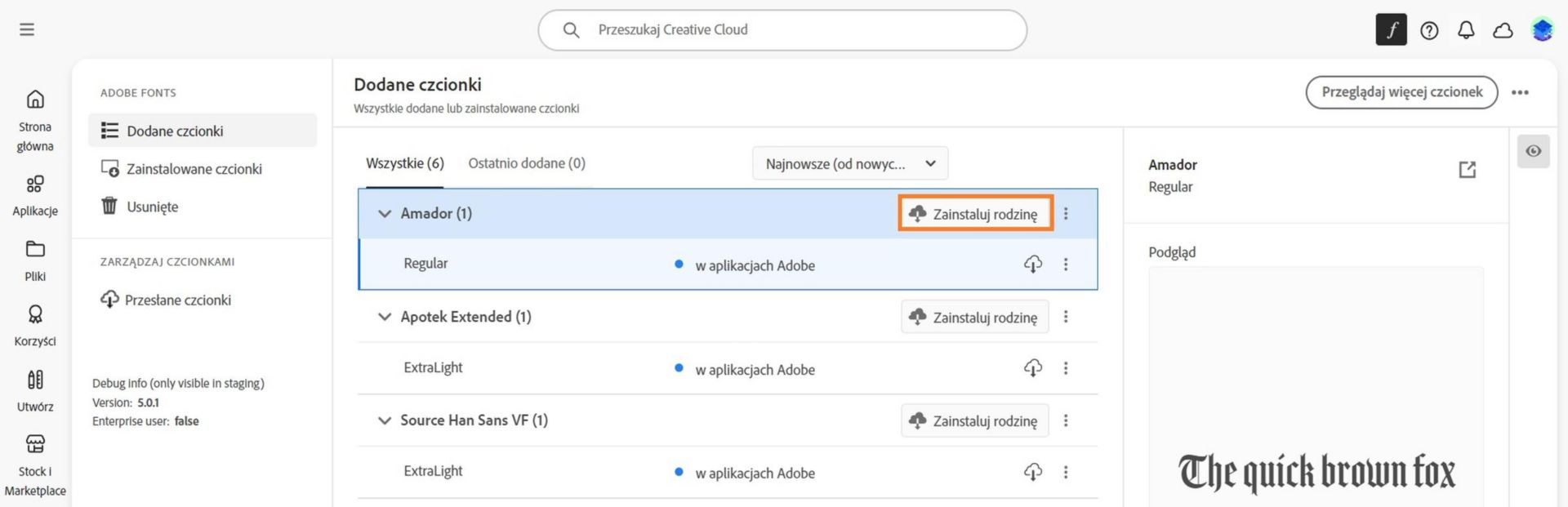This screenshot has width=1568, height=507.
Task: Go to Strona główna in sidebar
Action: (x=35, y=121)
